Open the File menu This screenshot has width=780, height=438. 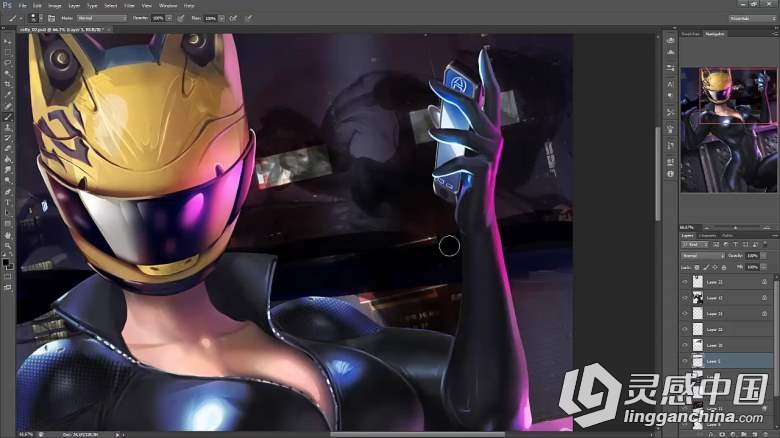point(22,5)
